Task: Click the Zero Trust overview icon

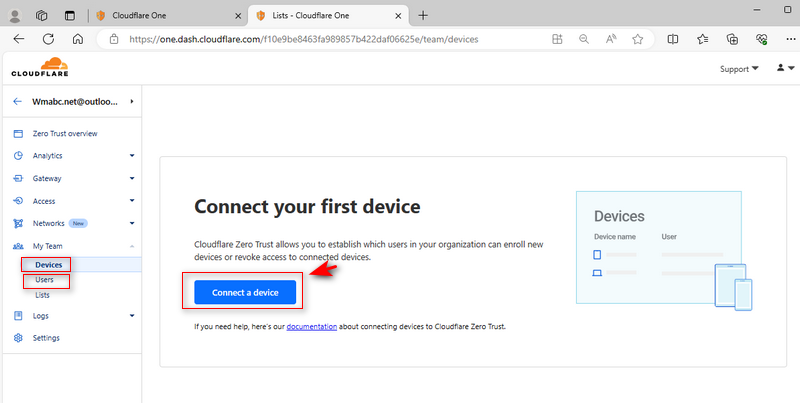Action: (18, 134)
